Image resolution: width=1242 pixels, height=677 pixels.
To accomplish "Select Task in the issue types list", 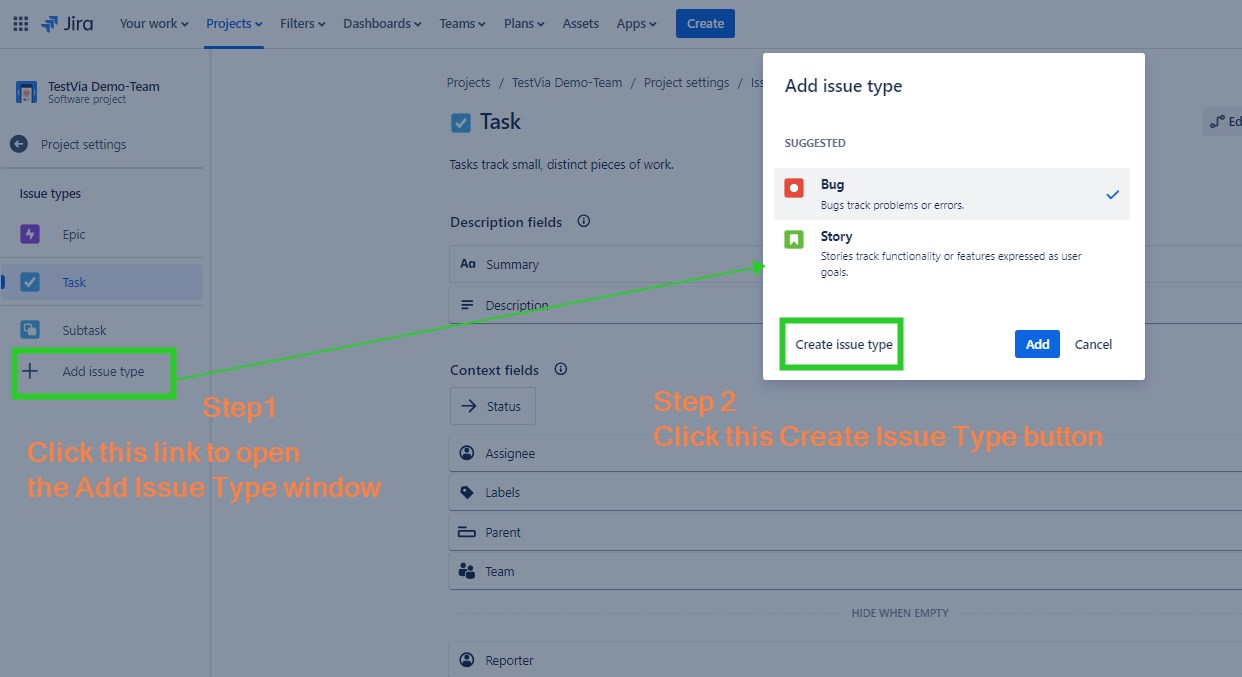I will pos(75,283).
